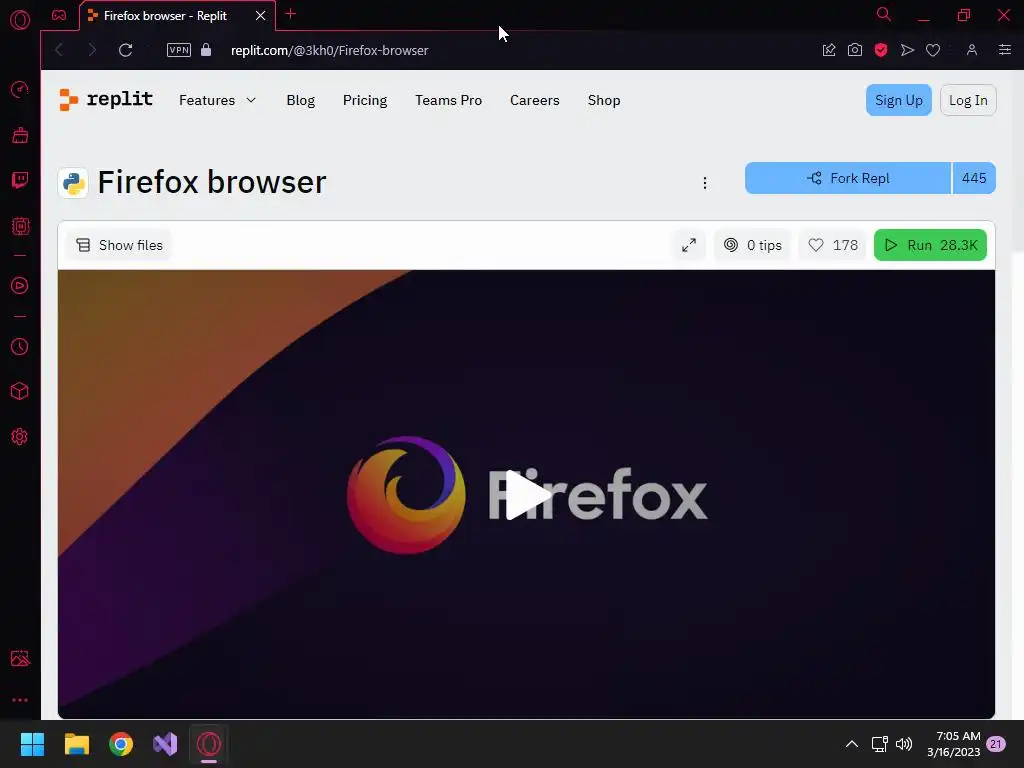Open the red ad blocker shield
Image resolution: width=1024 pixels, height=768 pixels.
881,50
